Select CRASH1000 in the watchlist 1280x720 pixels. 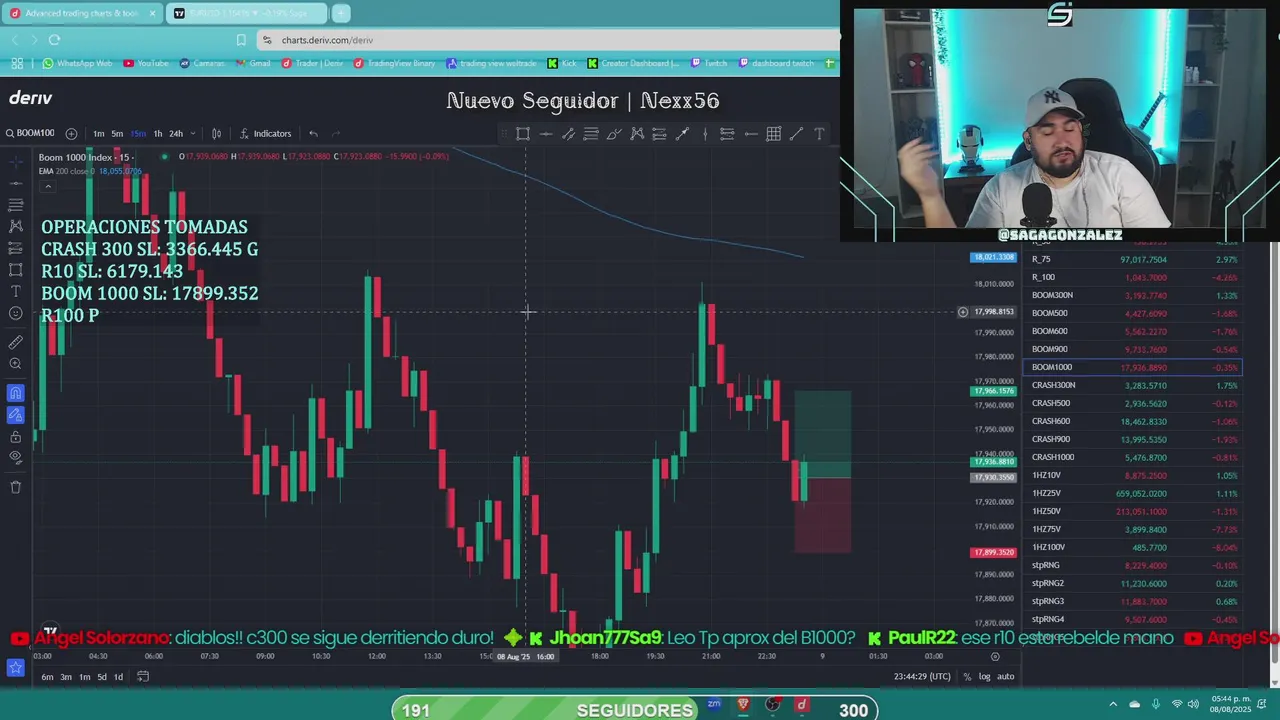[1135, 457]
